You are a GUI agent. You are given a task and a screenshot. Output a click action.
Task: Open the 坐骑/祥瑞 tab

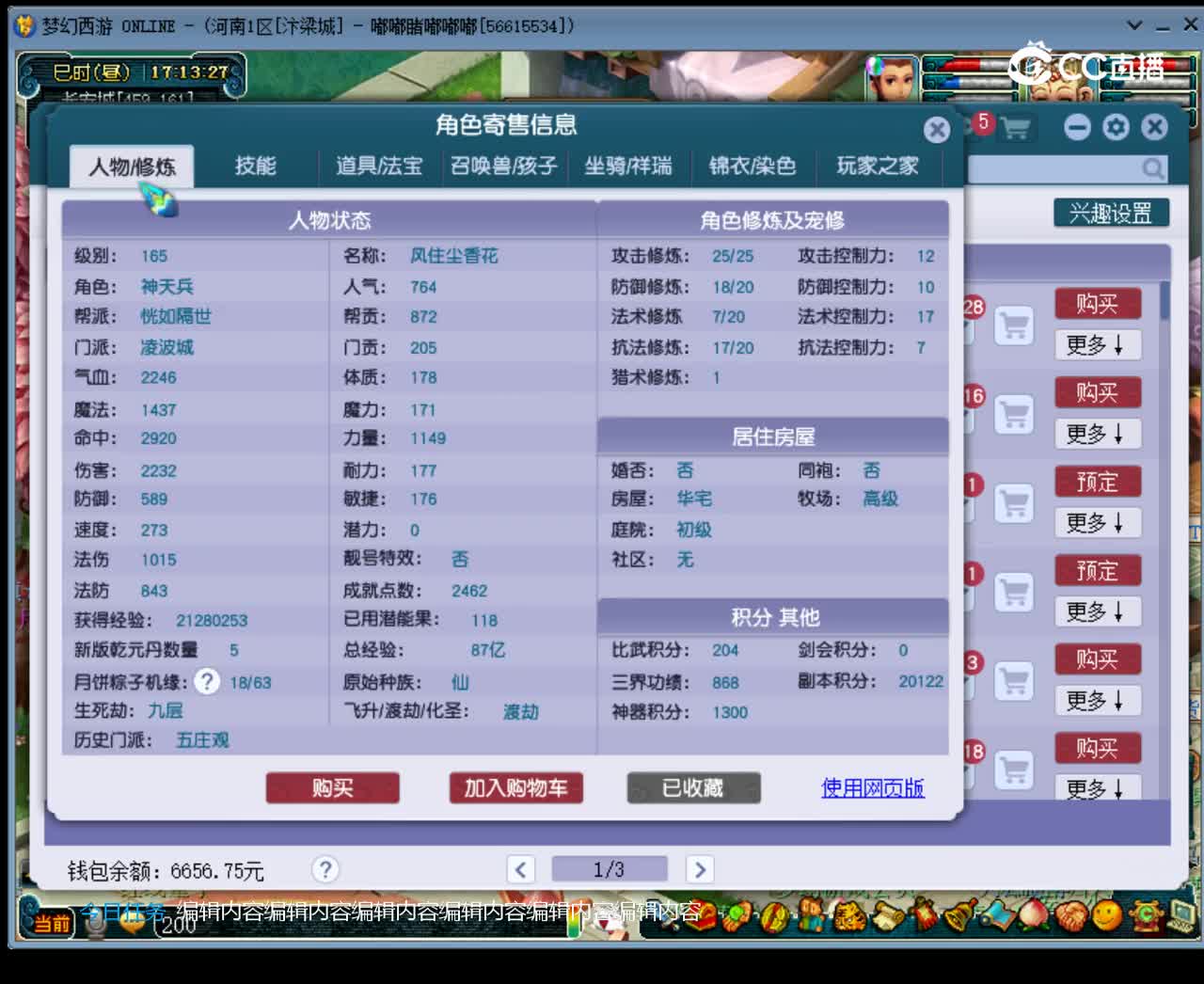(628, 167)
